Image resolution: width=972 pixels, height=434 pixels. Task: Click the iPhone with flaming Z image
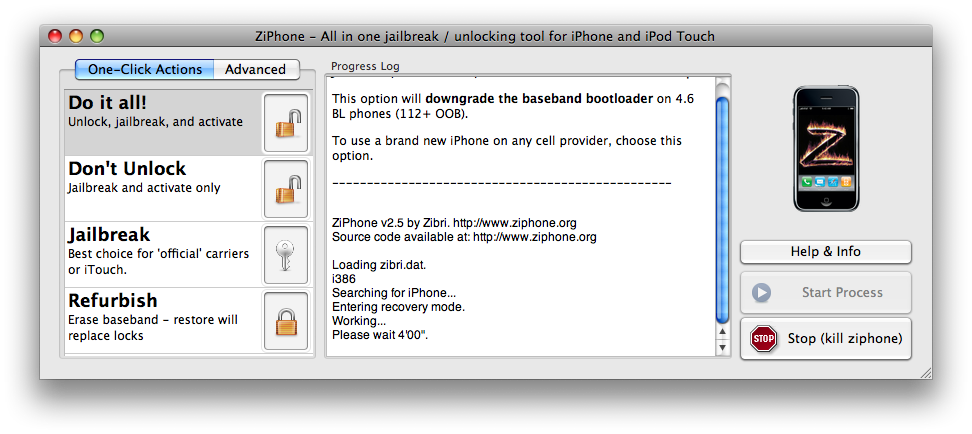826,149
